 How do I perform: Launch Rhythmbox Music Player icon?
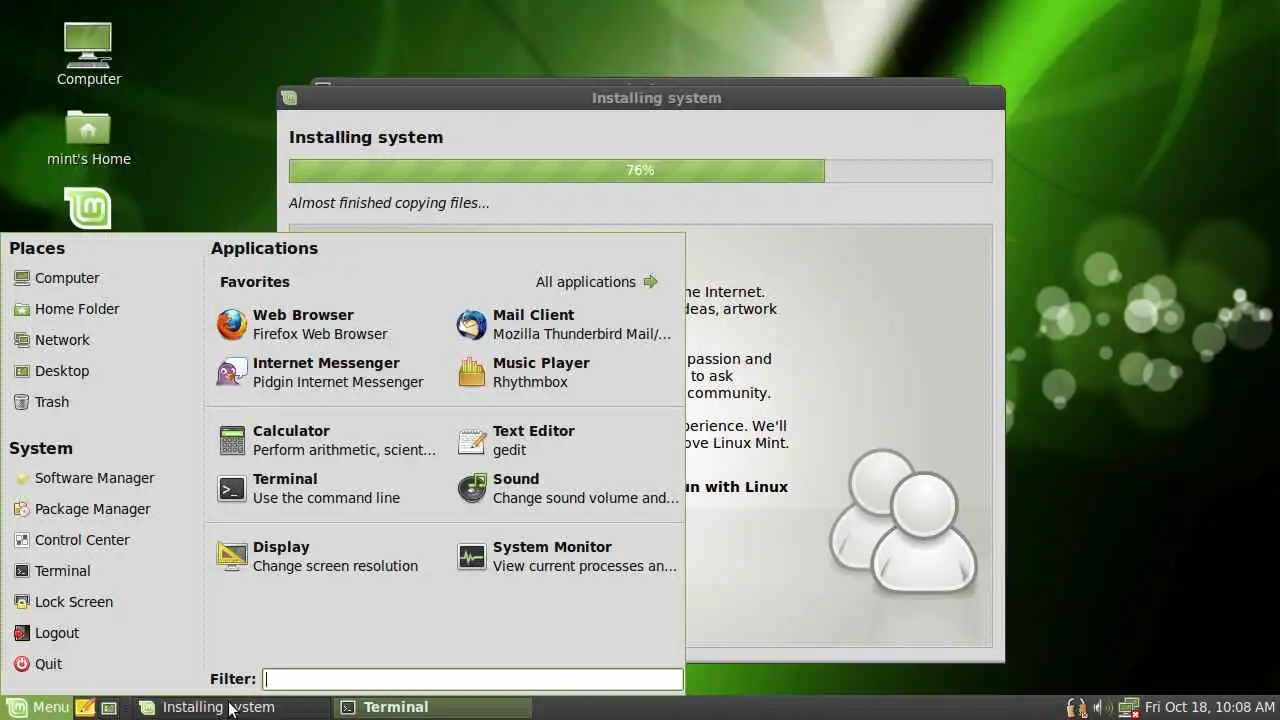pos(472,372)
